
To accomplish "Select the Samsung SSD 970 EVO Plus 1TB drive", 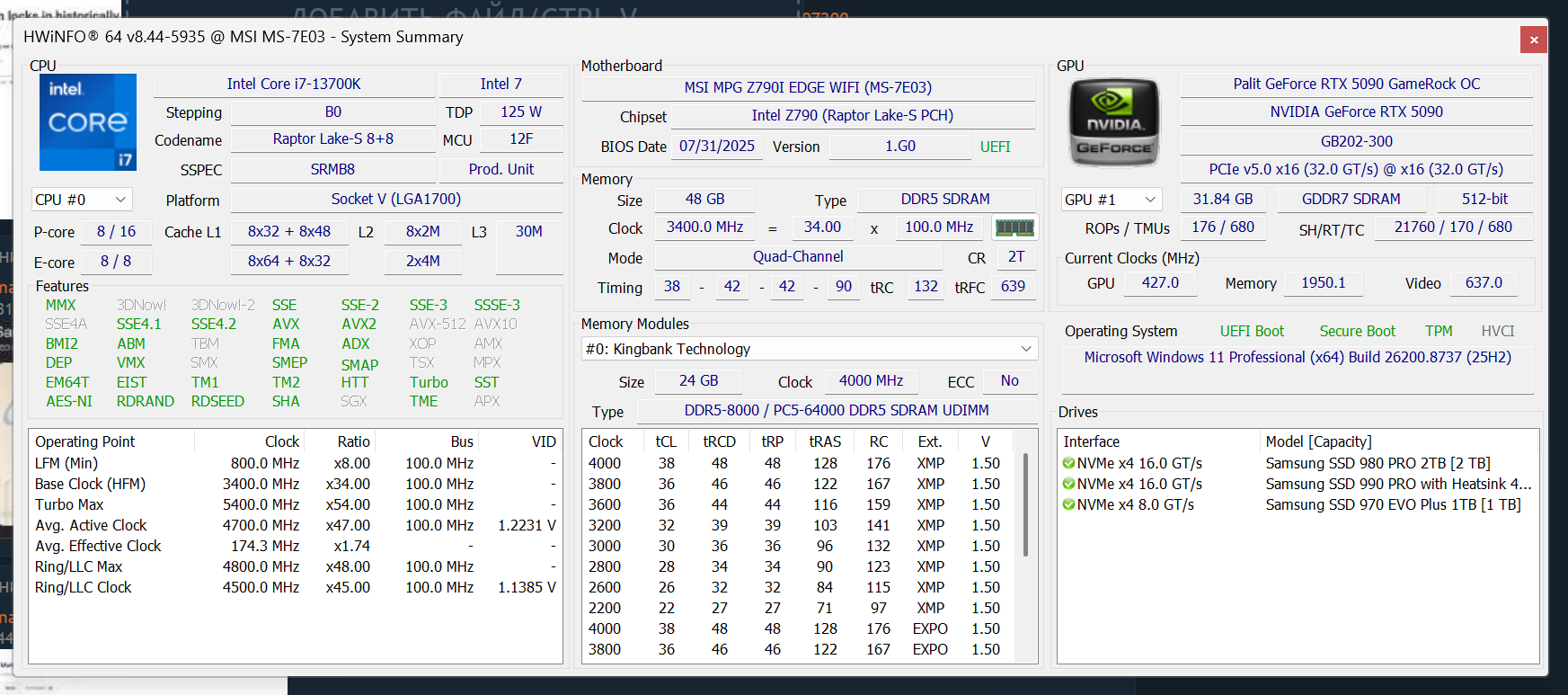I will click(1298, 505).
